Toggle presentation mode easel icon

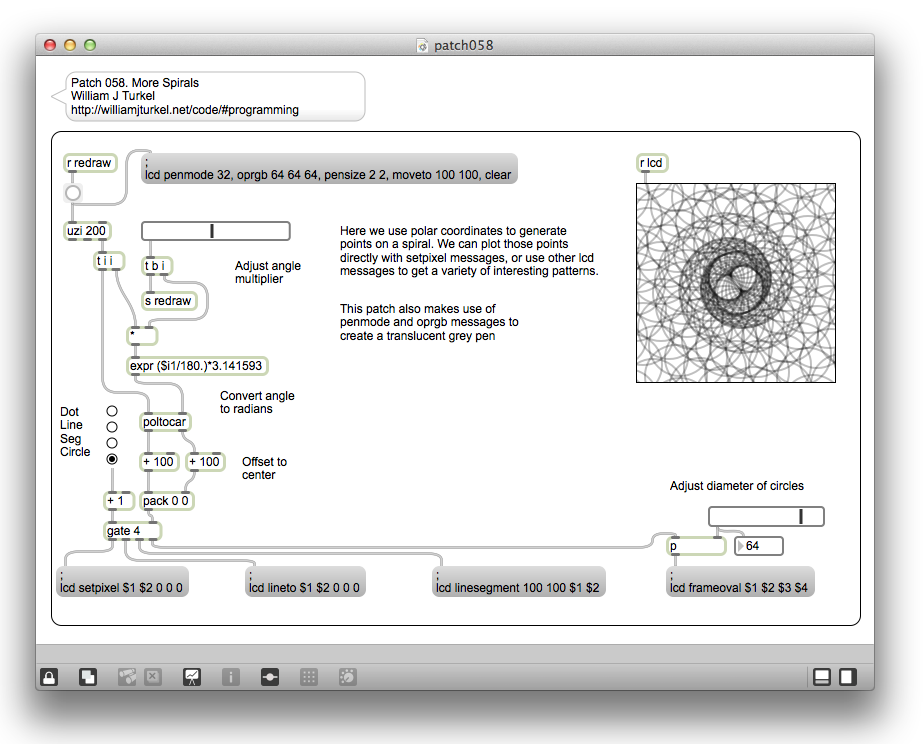[191, 677]
